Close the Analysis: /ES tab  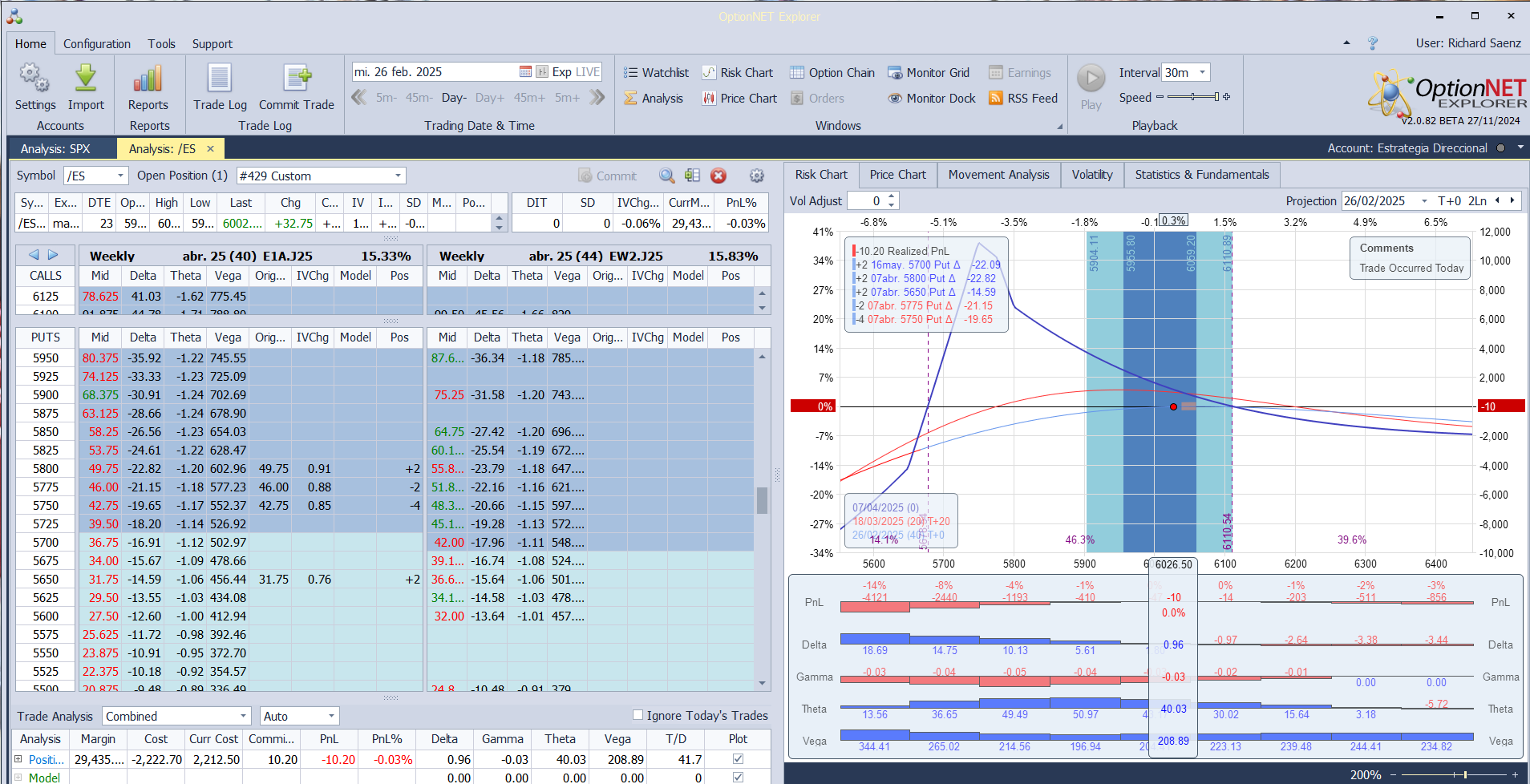point(210,148)
